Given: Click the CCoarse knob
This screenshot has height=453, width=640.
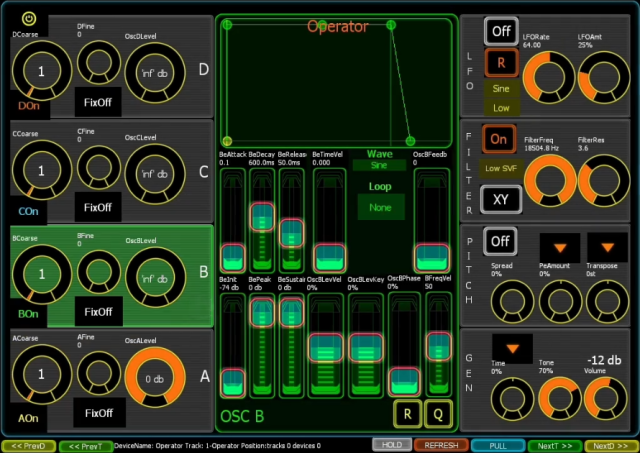Looking at the screenshot, I should point(41,170).
